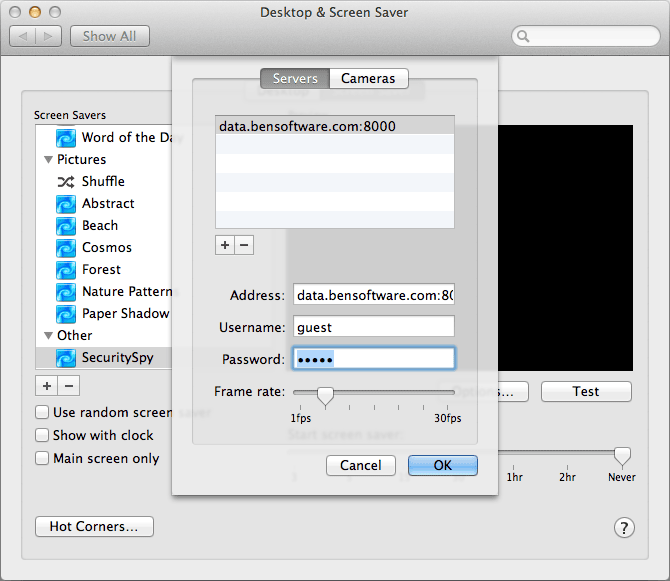Click the toolbar search box

point(585,36)
